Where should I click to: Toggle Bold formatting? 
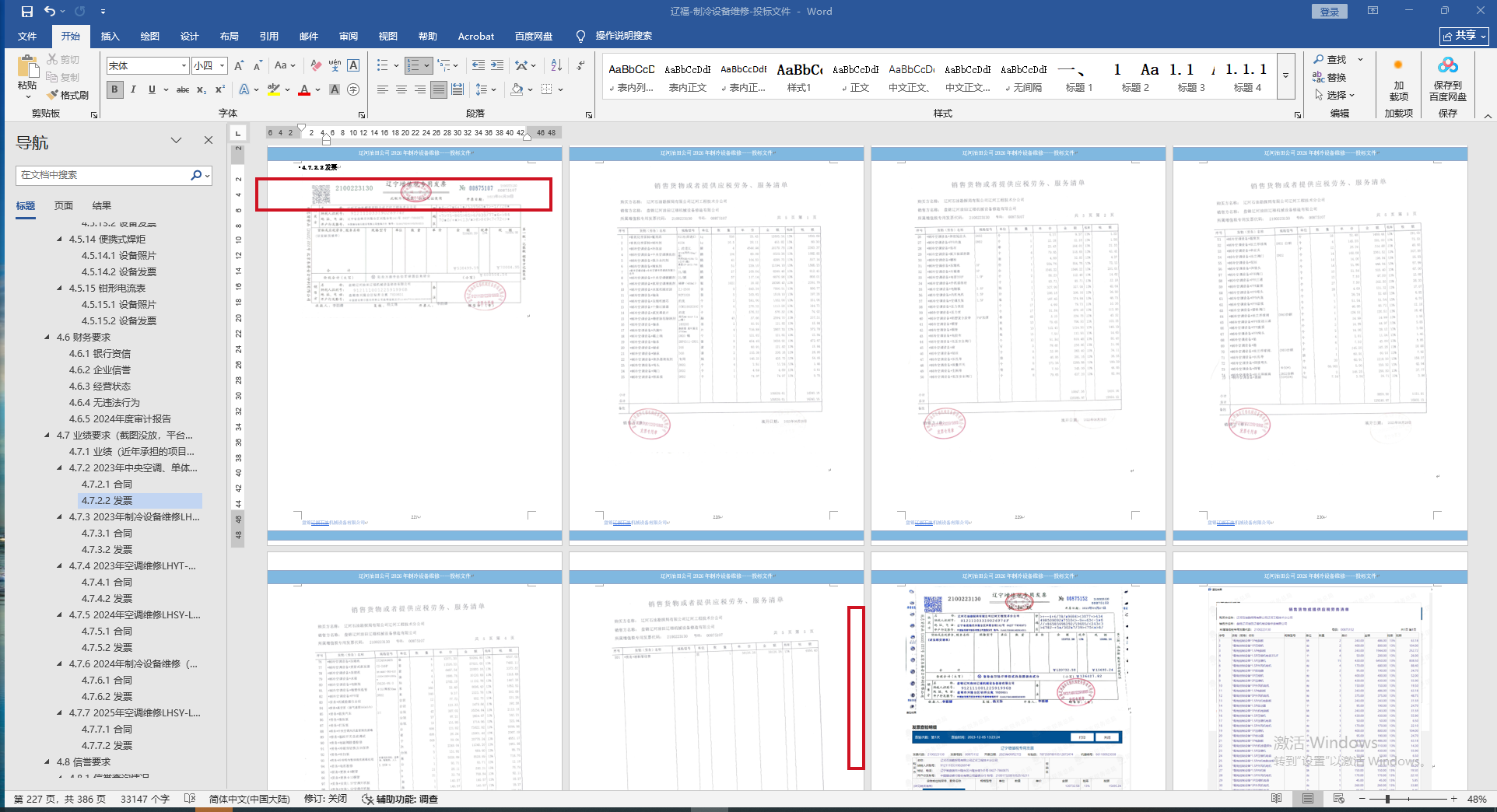[114, 89]
